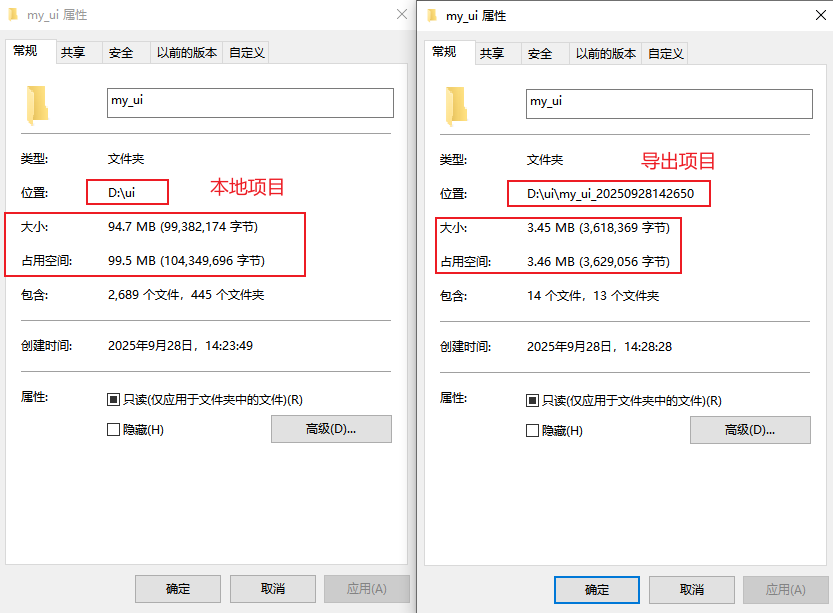
Task: Toggle read-only checkbox in right window
Action: 532,401
